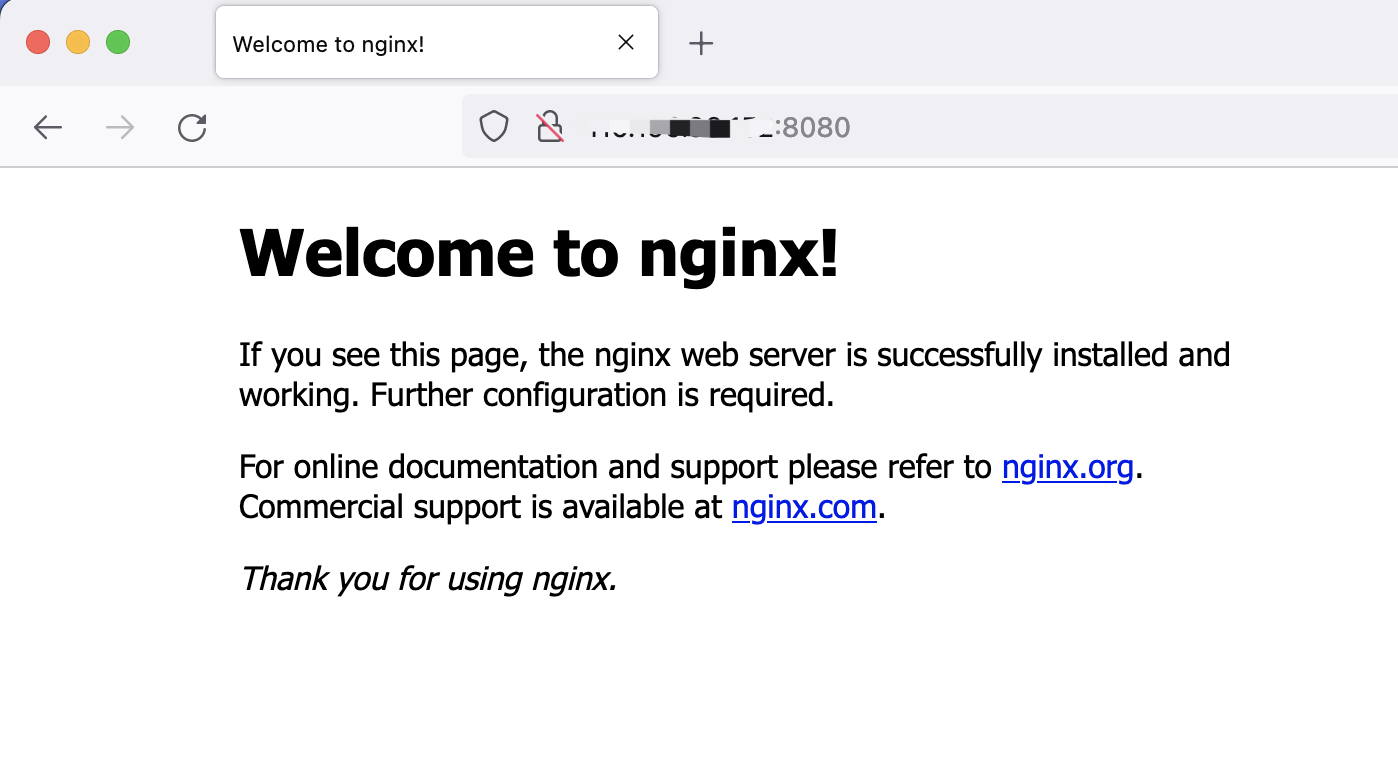
Task: Open a new tab with the plus button
Action: [x=702, y=43]
